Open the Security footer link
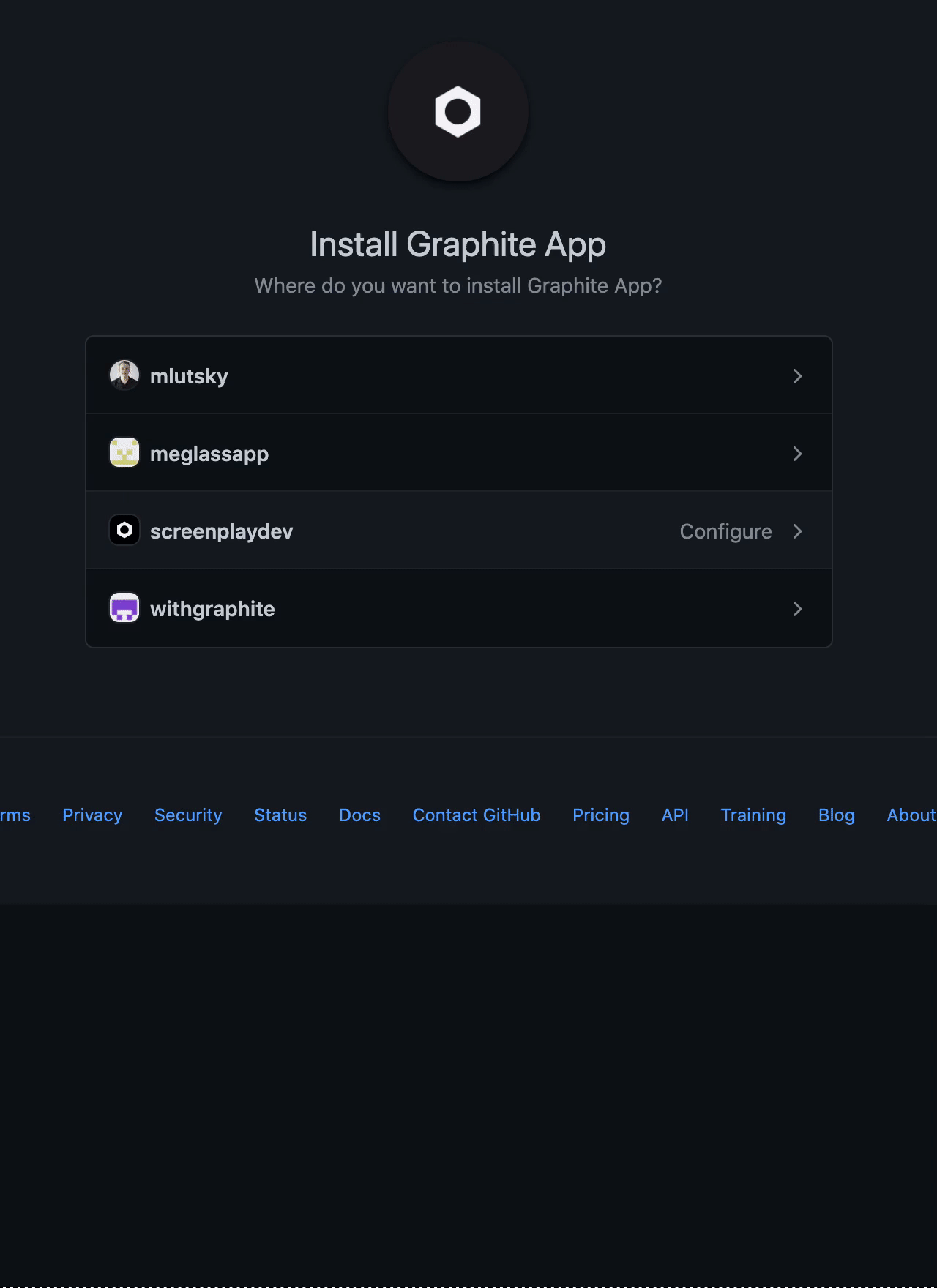This screenshot has height=1288, width=937. point(188,815)
